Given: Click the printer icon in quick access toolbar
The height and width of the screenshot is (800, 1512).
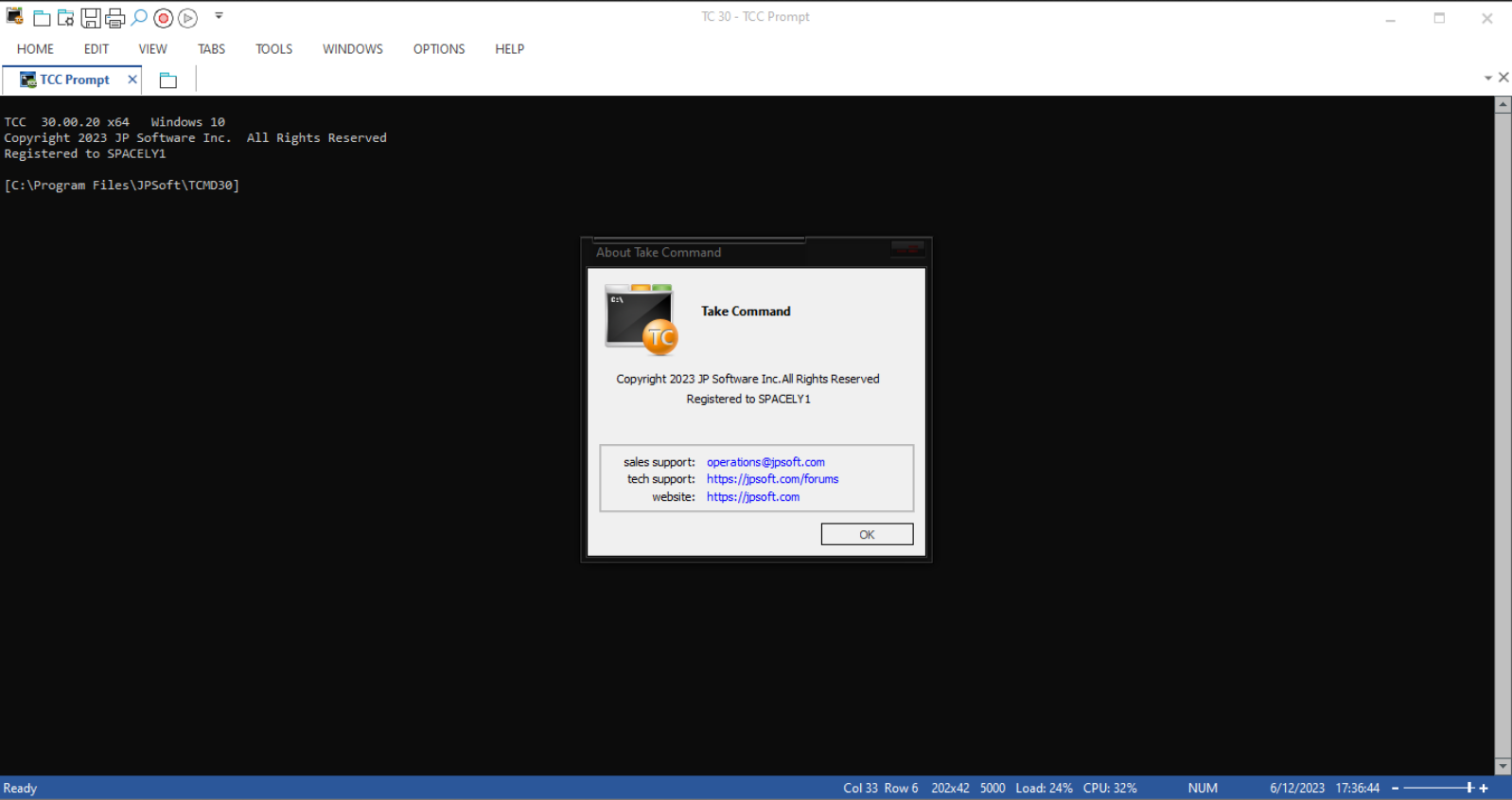Looking at the screenshot, I should pos(115,18).
